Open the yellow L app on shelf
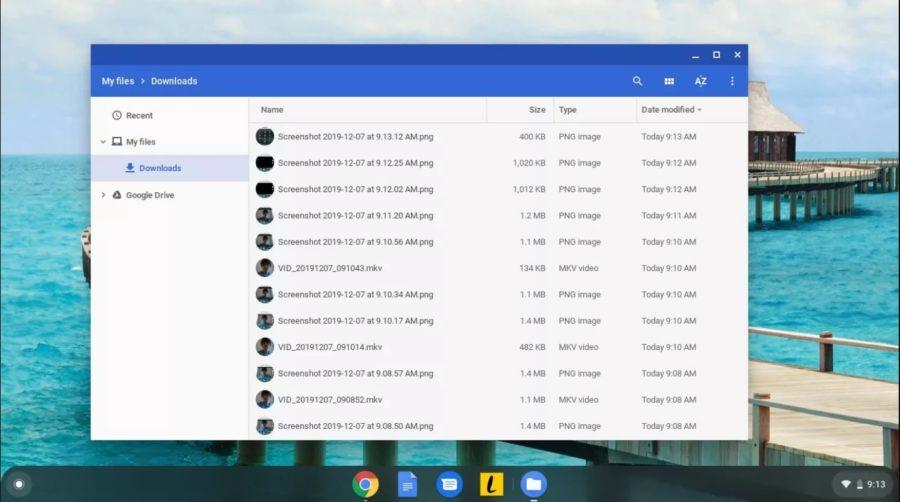 [491, 484]
